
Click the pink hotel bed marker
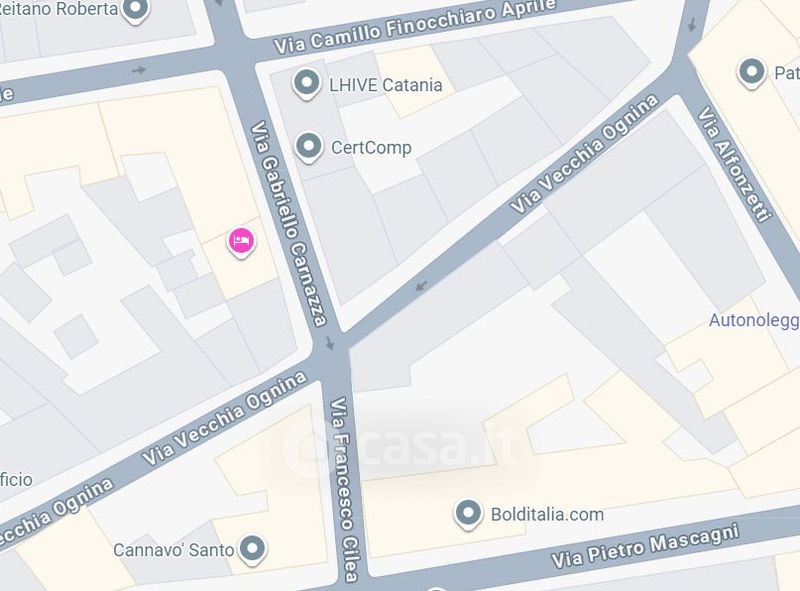coord(241,242)
